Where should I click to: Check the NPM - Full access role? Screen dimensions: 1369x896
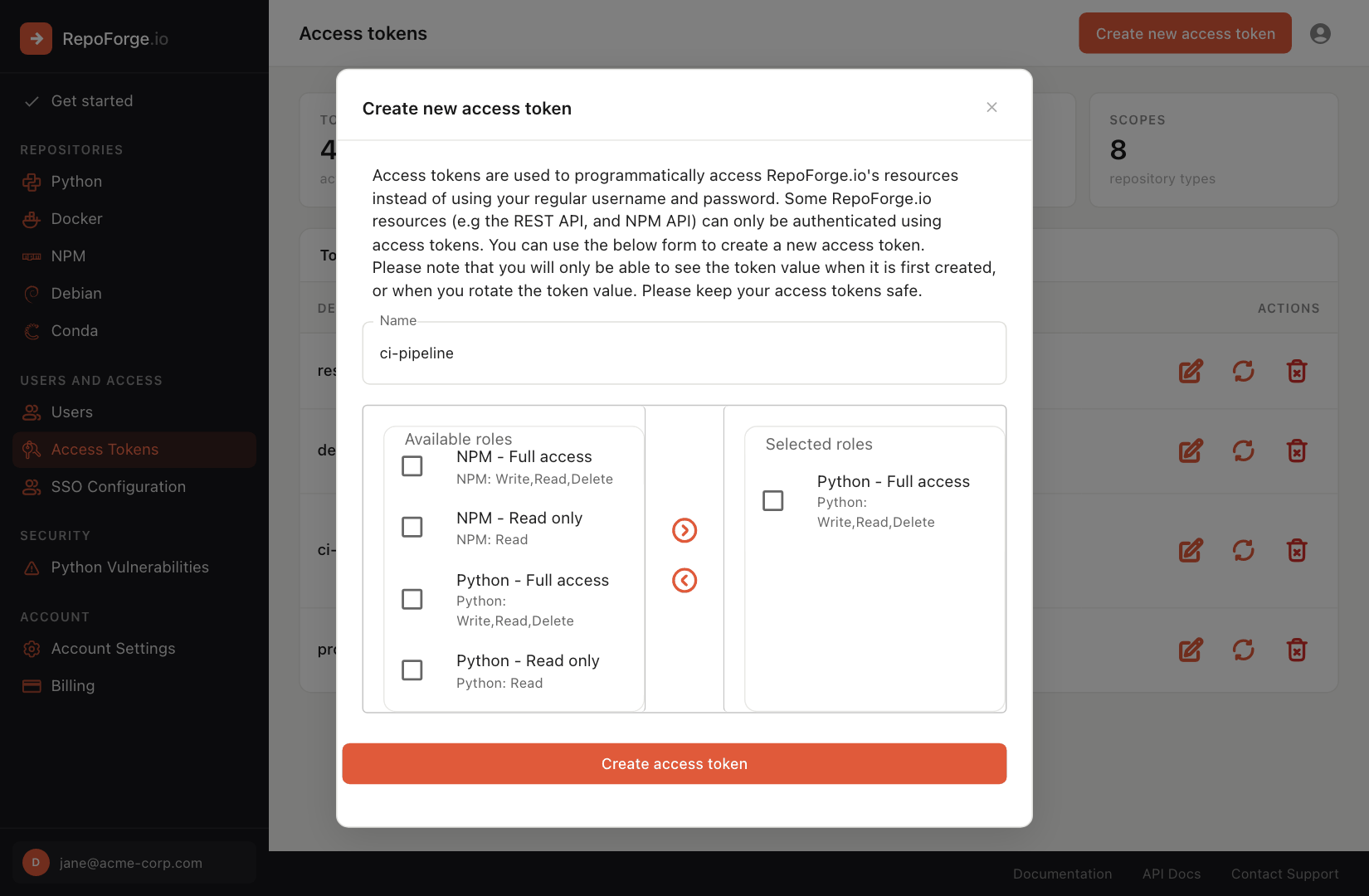(x=412, y=466)
